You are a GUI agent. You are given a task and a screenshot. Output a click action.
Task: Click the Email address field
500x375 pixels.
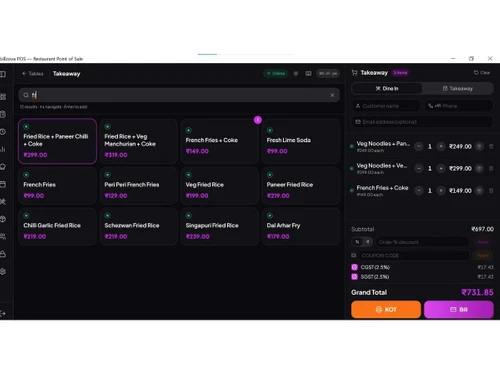tap(422, 122)
